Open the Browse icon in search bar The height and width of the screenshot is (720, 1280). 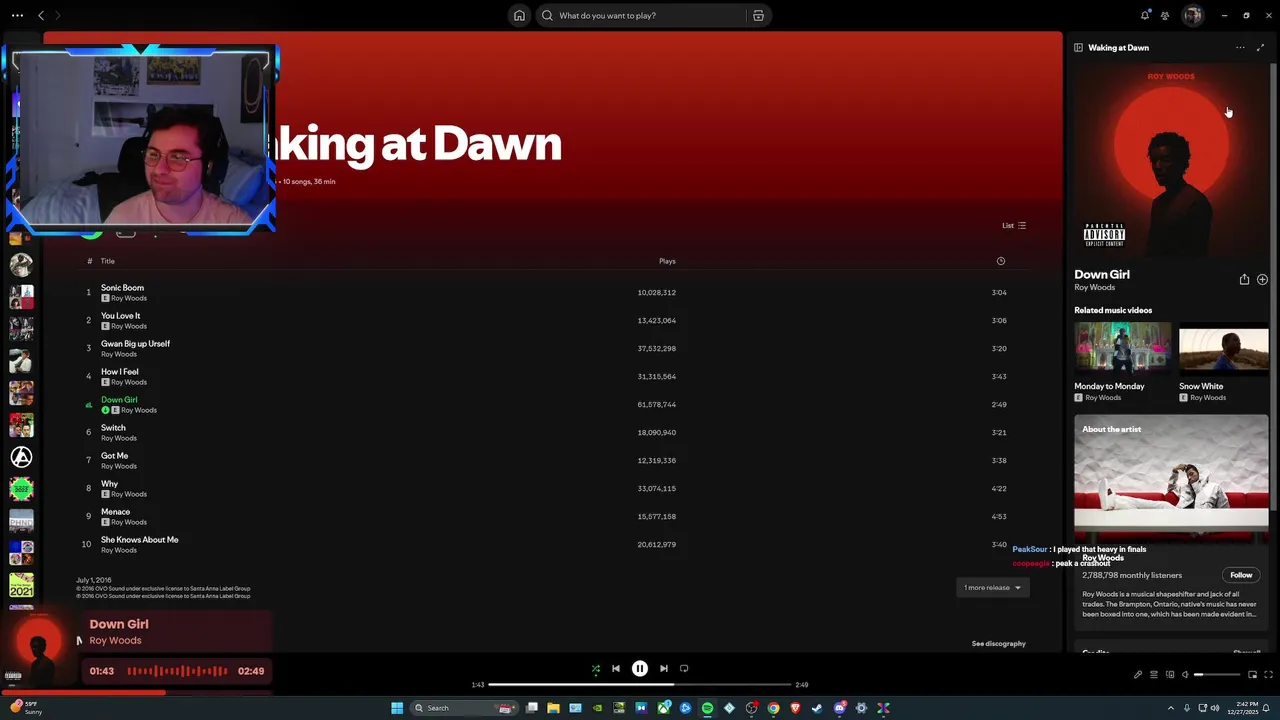click(x=758, y=15)
